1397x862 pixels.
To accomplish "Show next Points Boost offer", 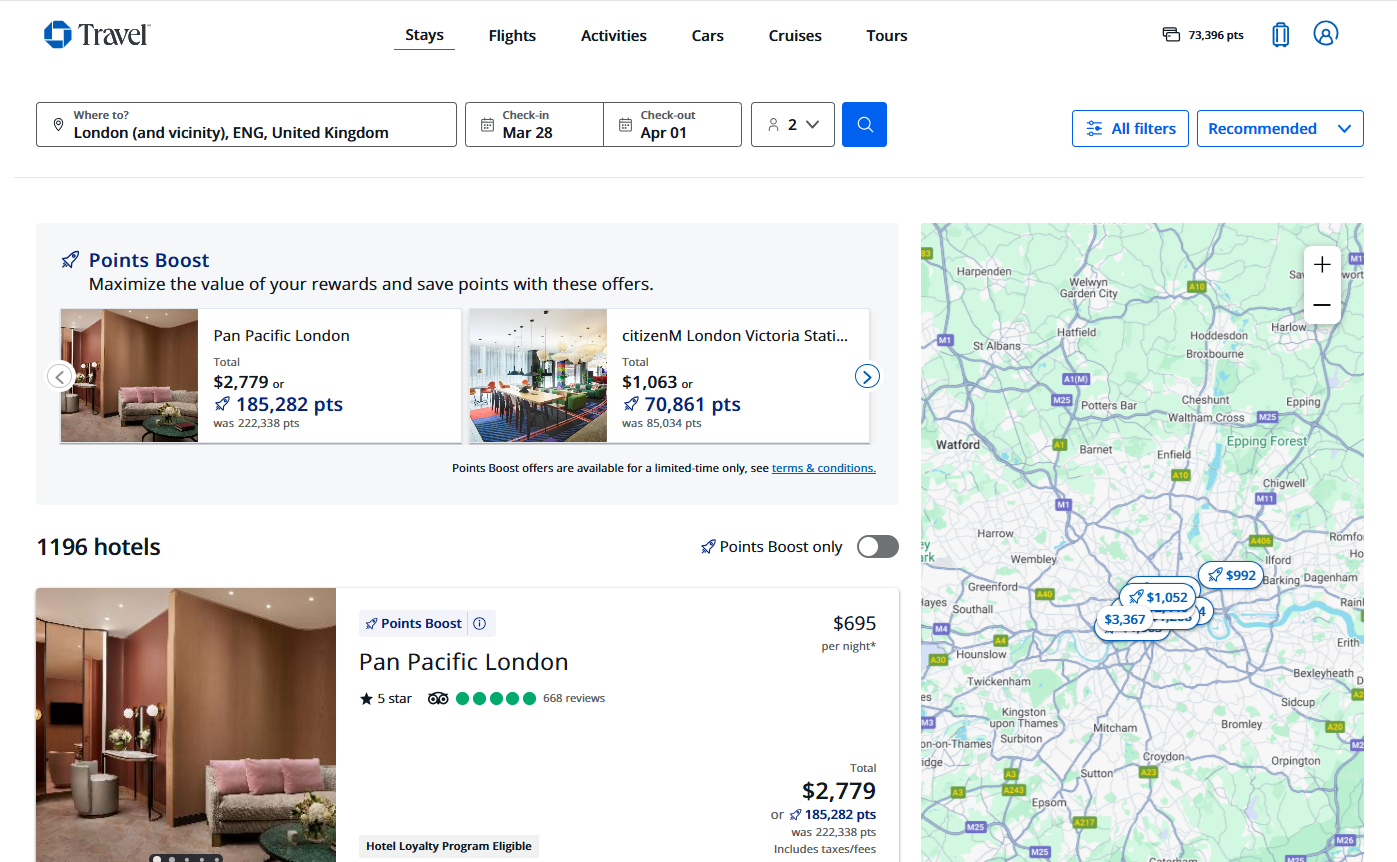I will (867, 376).
